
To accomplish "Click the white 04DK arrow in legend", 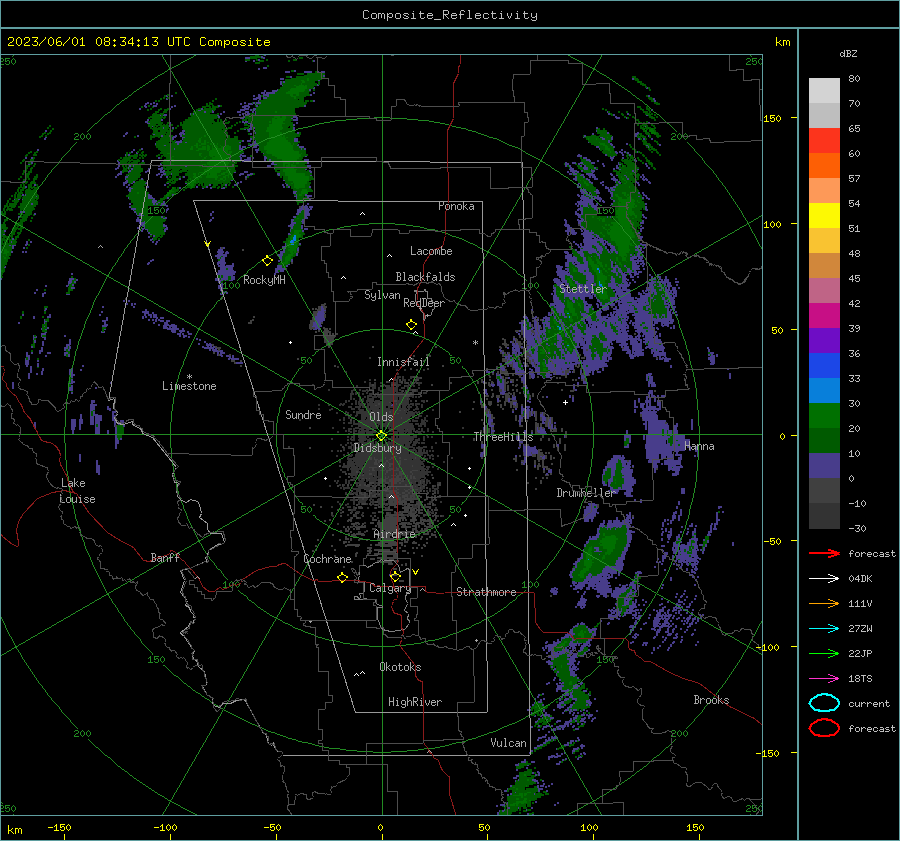I will [x=824, y=578].
